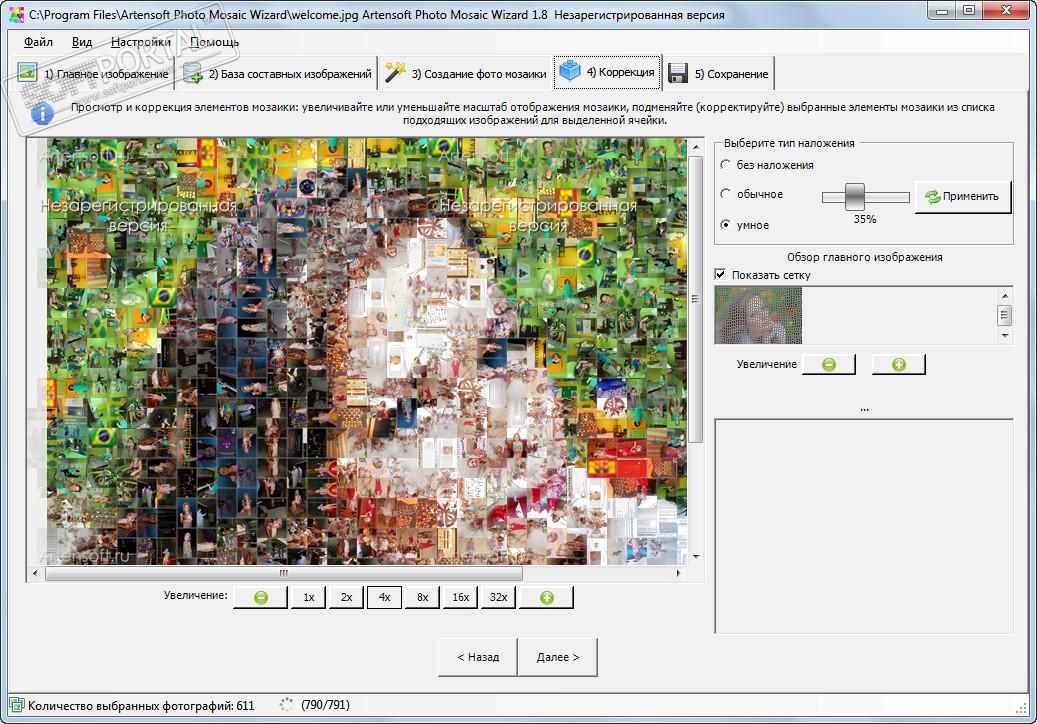Click the Далее > button

click(x=558, y=657)
